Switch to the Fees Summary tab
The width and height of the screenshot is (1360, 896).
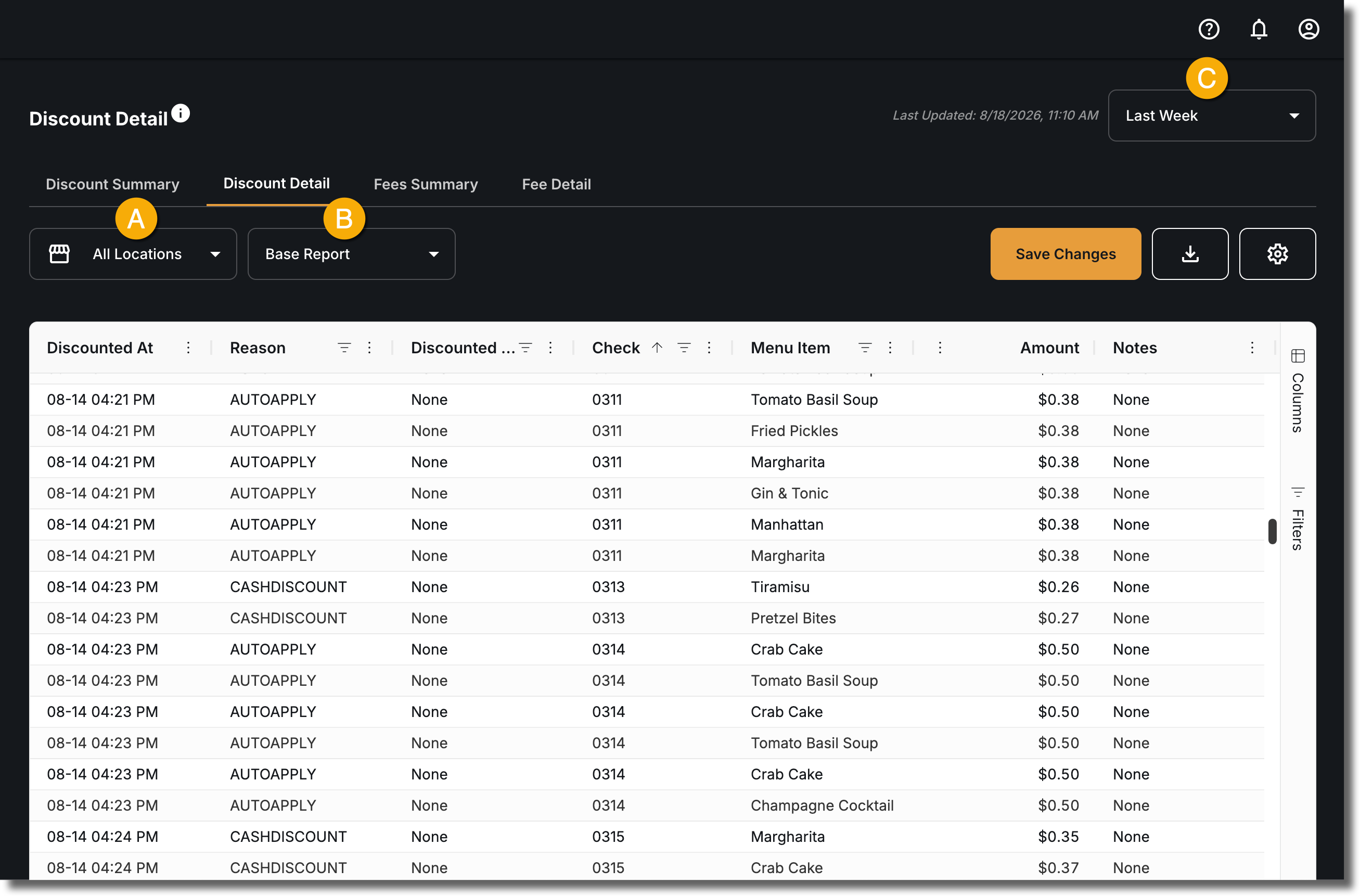tap(426, 184)
